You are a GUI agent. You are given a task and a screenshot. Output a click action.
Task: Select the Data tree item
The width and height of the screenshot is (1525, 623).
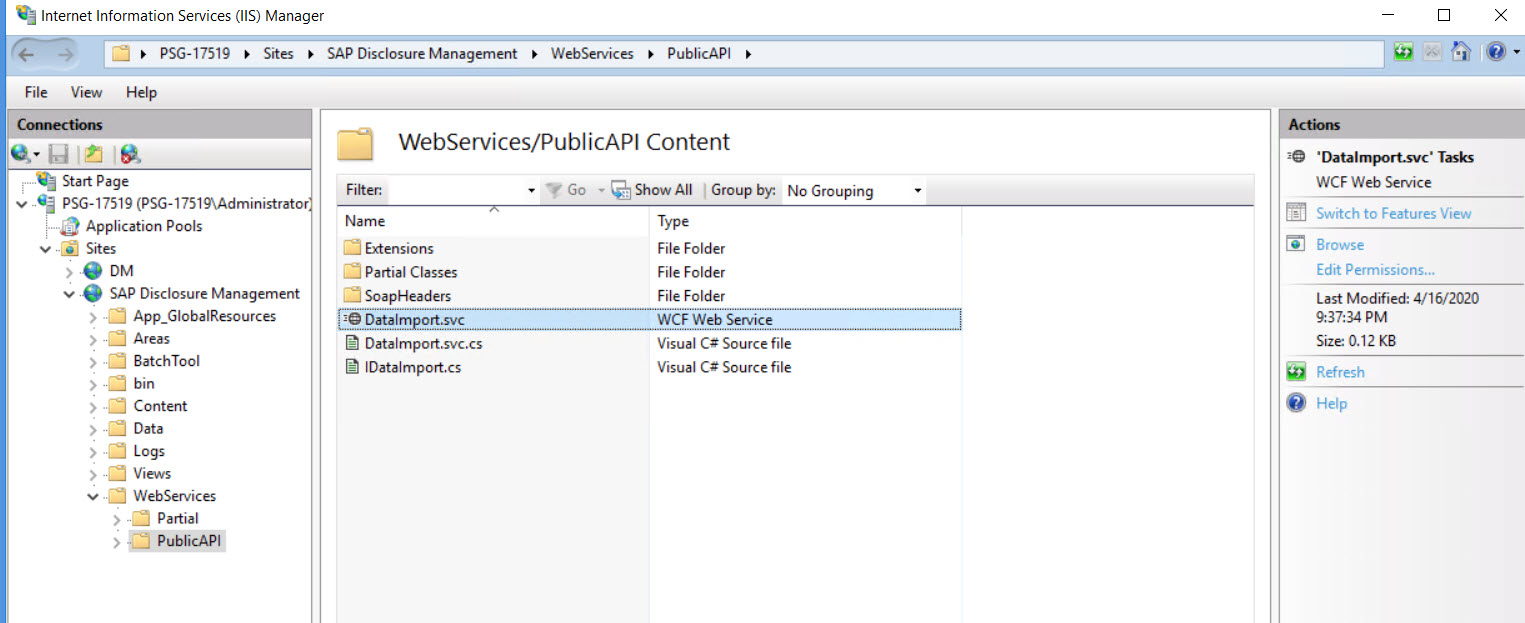tap(148, 428)
